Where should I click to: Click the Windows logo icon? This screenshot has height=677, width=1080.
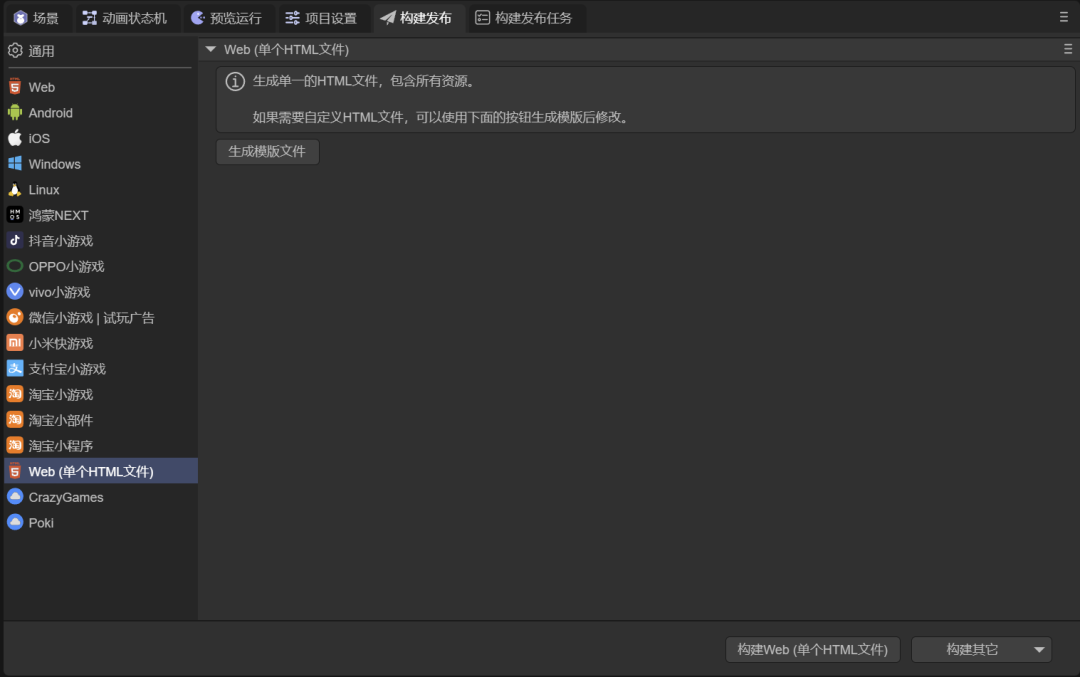14,163
